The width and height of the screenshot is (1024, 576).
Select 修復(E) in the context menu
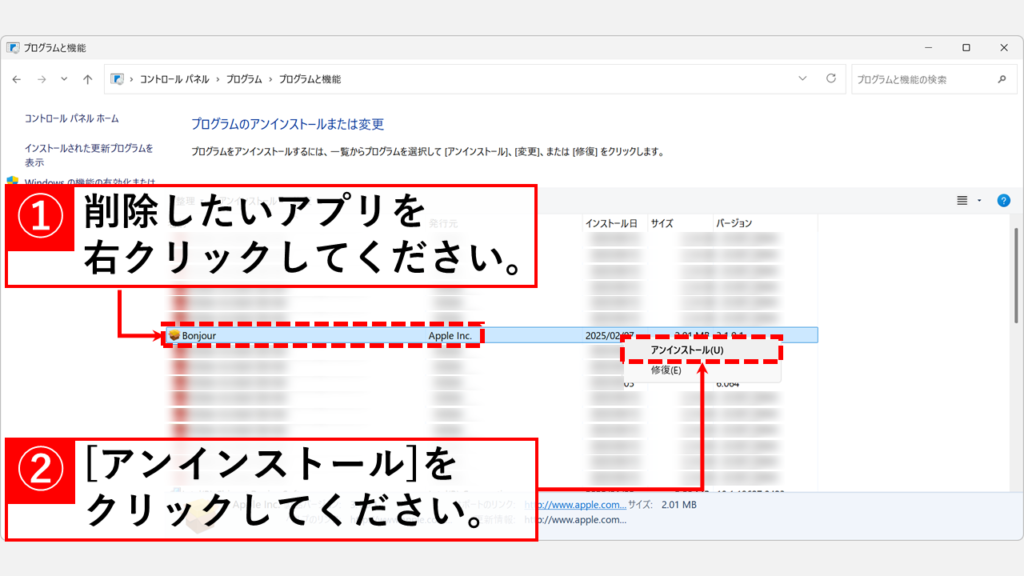tap(666, 370)
